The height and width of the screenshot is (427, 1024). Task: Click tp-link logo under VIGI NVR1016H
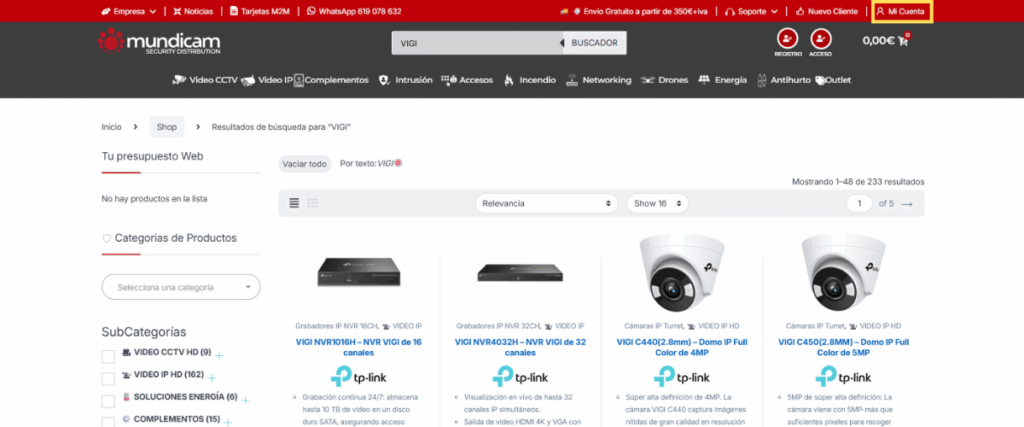pos(359,377)
